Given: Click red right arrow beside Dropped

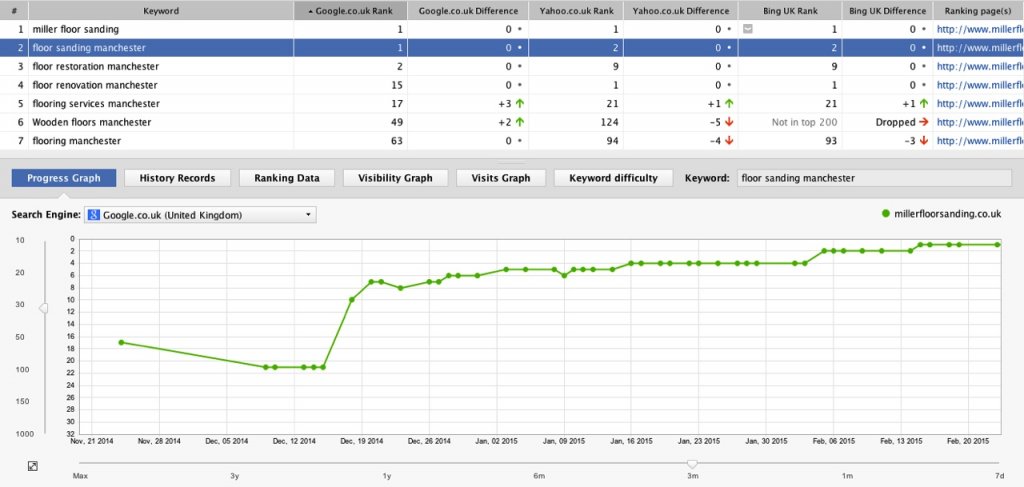Looking at the screenshot, I should coord(923,122).
